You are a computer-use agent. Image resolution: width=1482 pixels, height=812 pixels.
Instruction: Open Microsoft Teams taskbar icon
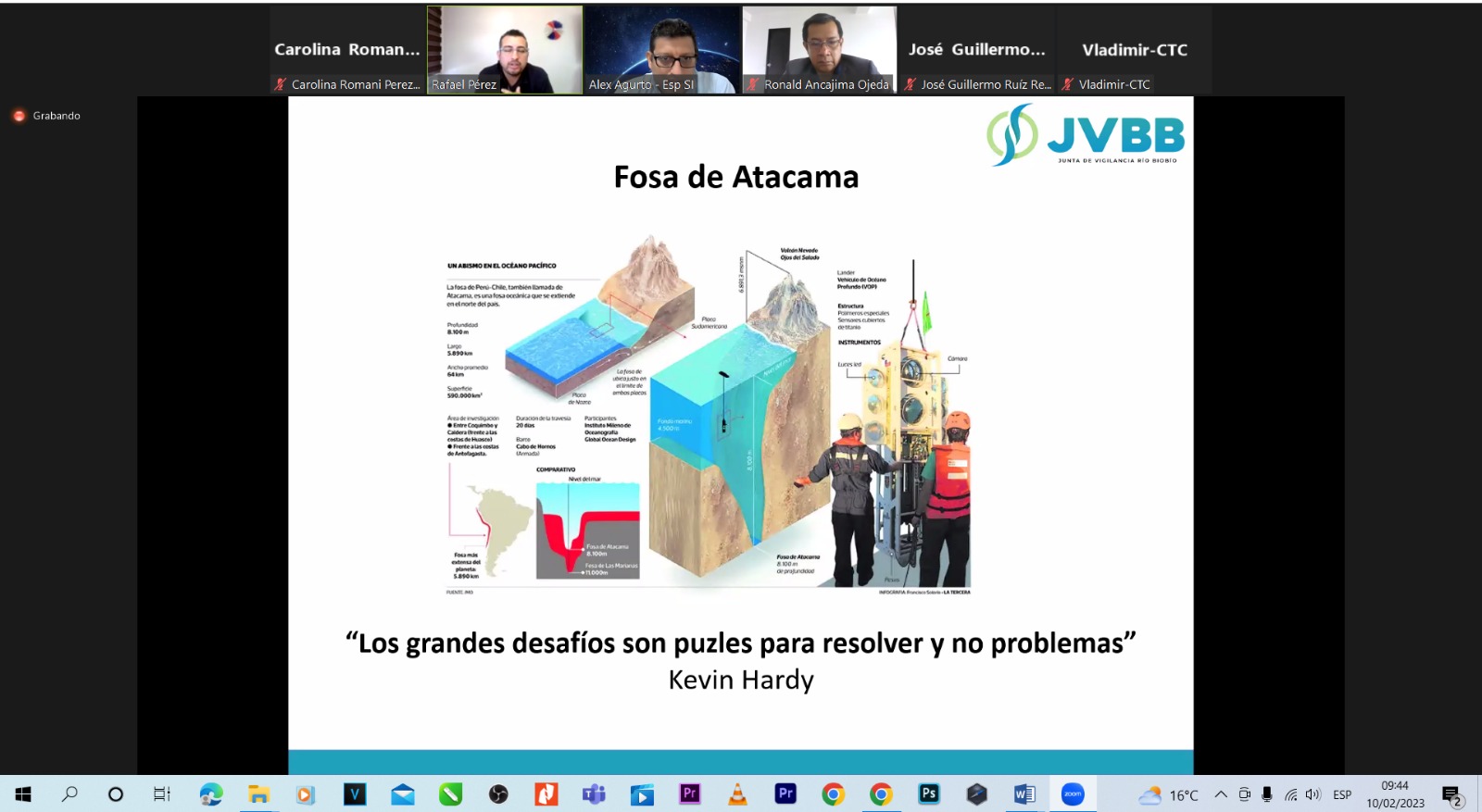[594, 794]
